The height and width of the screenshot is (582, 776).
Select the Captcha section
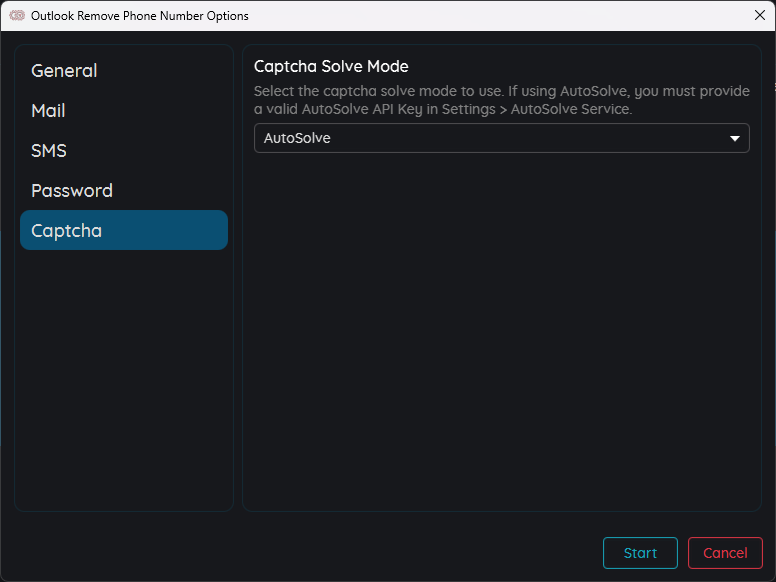[x=124, y=230]
